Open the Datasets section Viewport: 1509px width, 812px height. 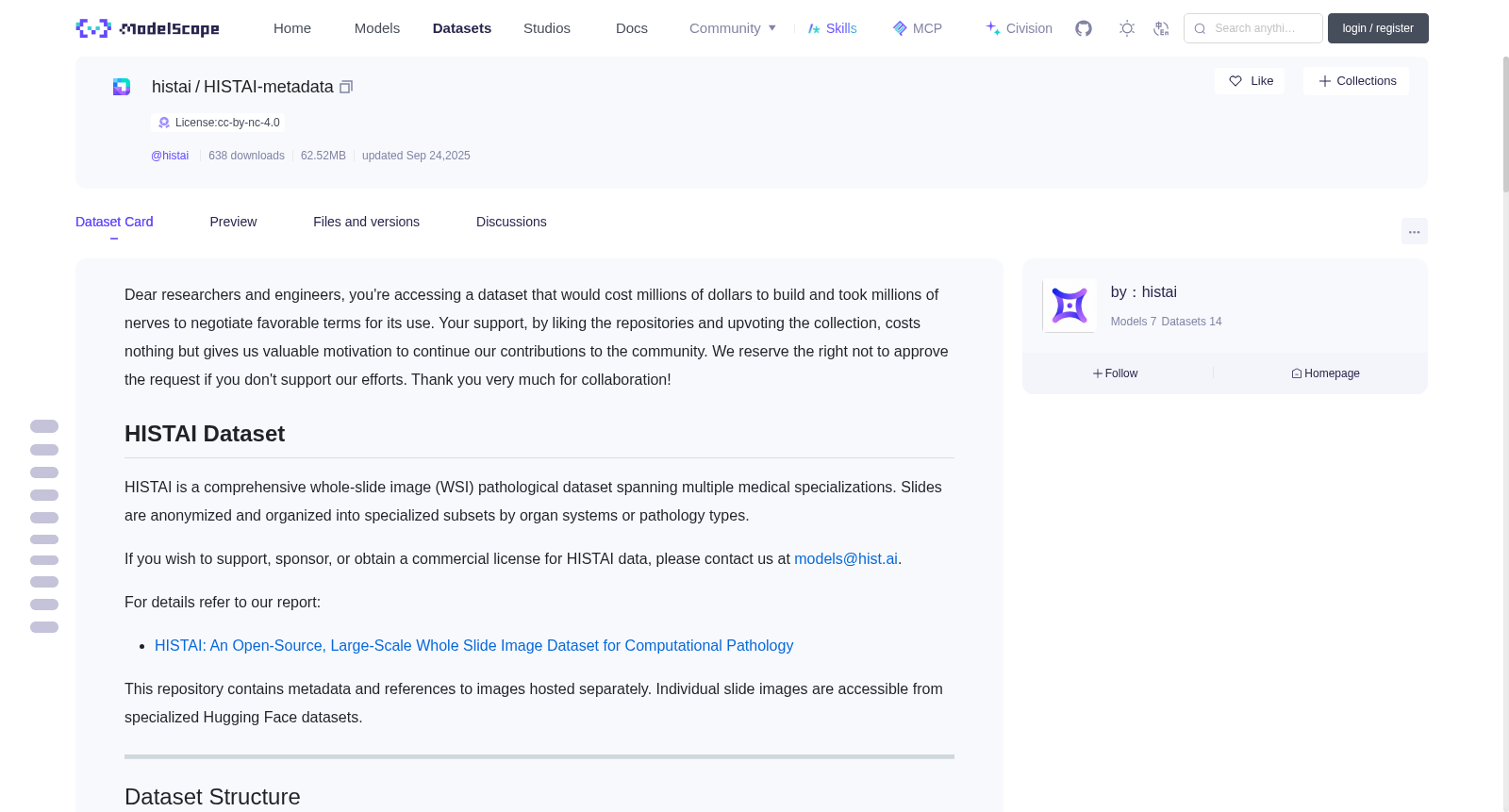(x=462, y=28)
